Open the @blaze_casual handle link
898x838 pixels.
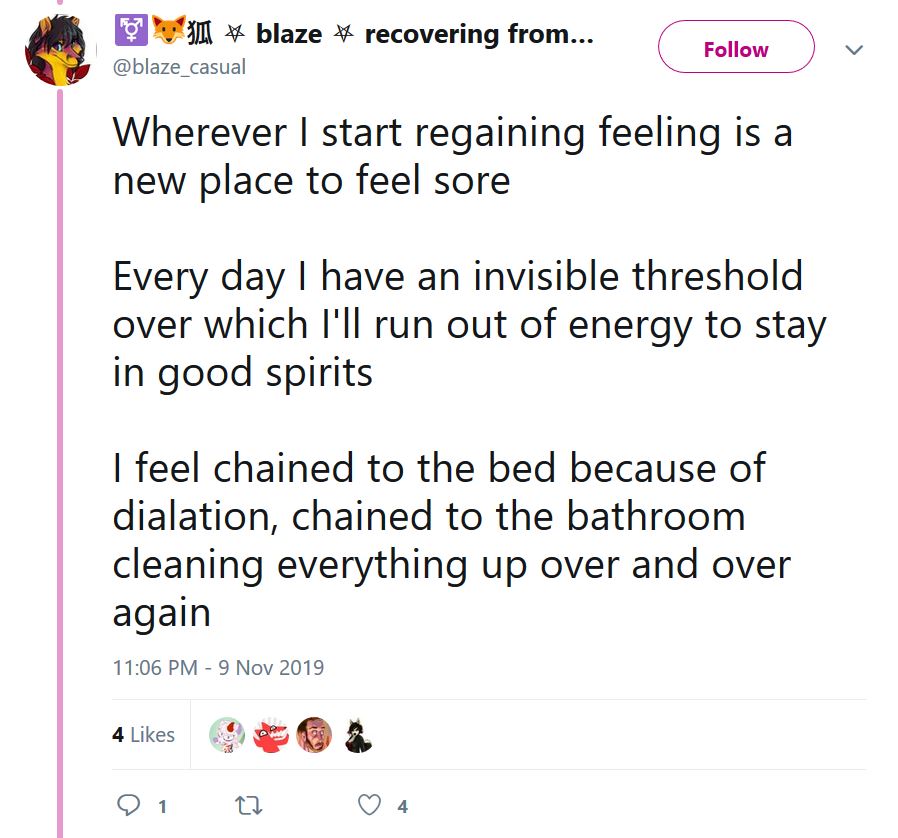coord(179,67)
